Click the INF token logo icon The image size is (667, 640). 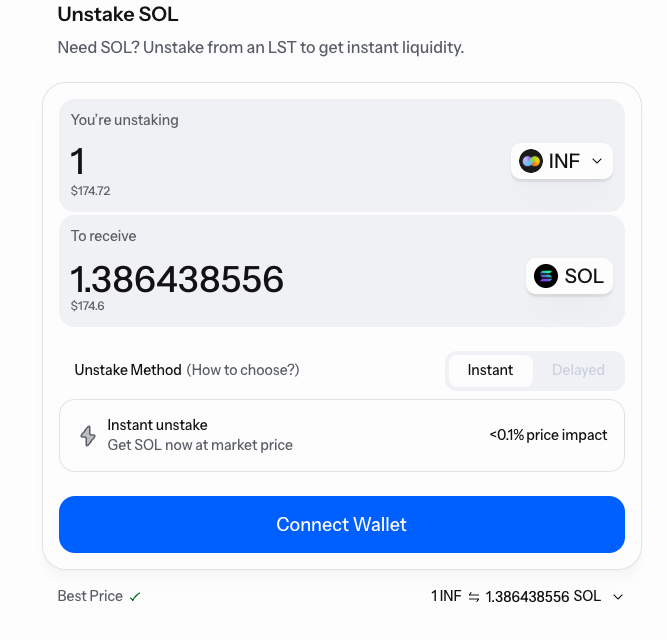click(x=531, y=161)
